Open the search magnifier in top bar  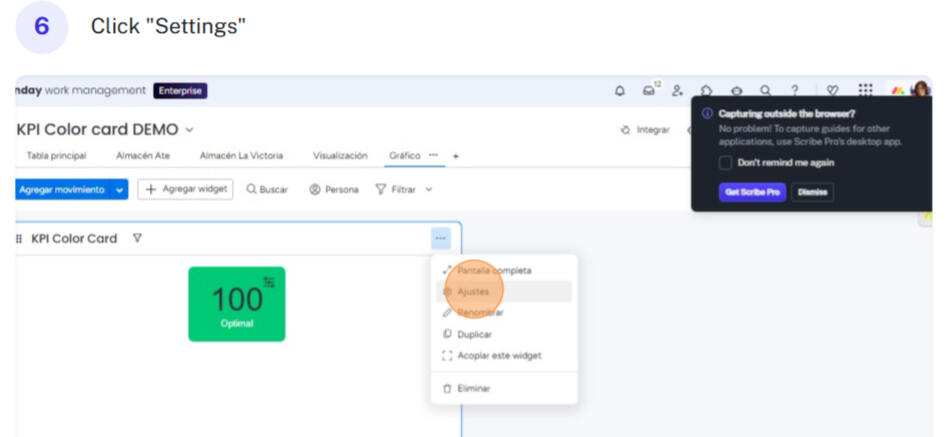tap(765, 91)
